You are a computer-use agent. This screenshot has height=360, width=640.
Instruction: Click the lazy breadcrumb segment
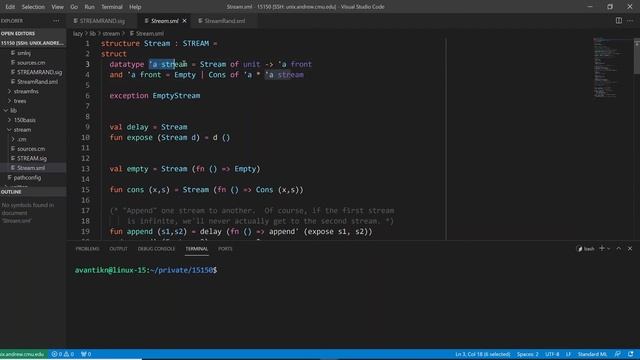[78, 33]
